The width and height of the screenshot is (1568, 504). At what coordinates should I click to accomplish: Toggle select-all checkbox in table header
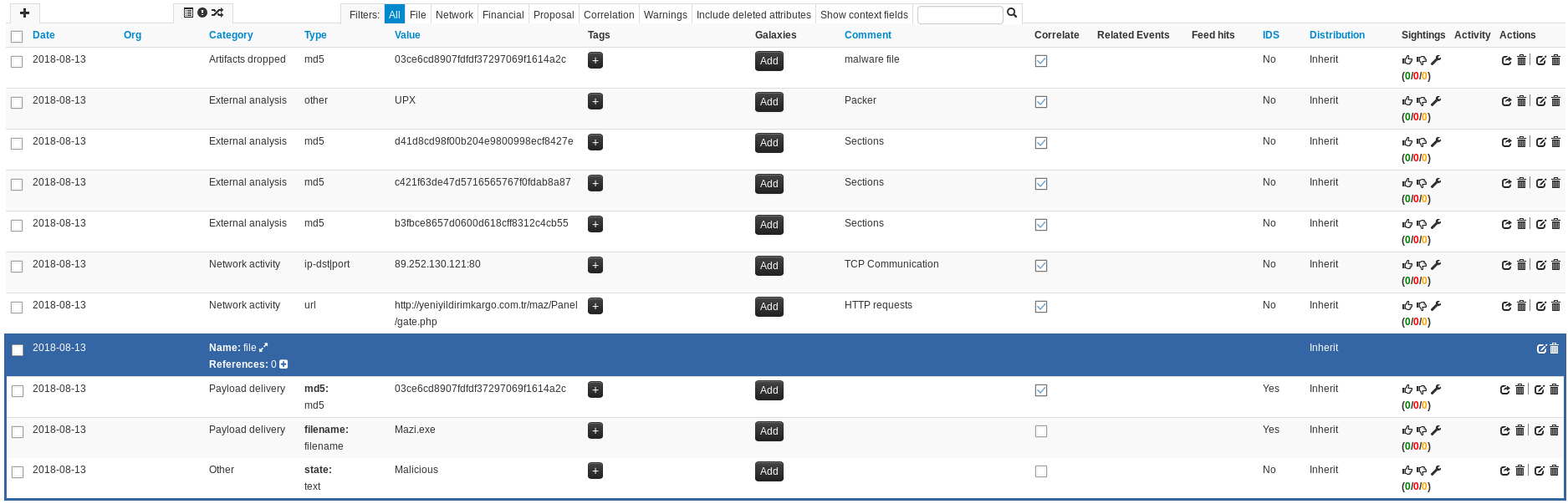17,36
